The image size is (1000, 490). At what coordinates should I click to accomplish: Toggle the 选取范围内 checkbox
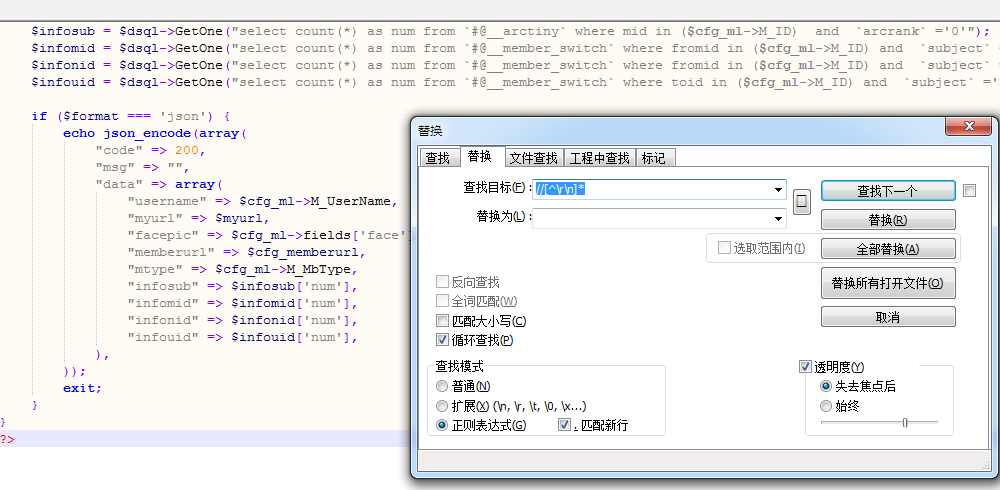pyautogui.click(x=724, y=248)
